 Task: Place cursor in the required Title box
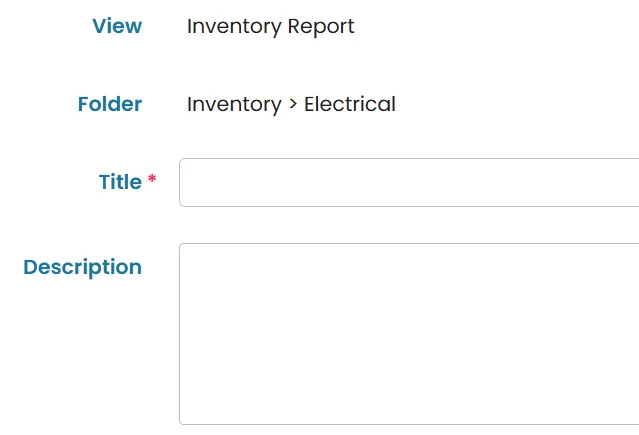point(409,182)
